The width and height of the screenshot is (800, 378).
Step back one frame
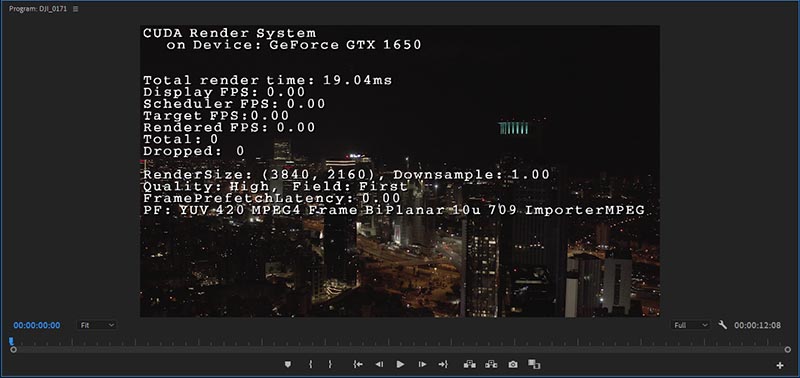(x=379, y=364)
